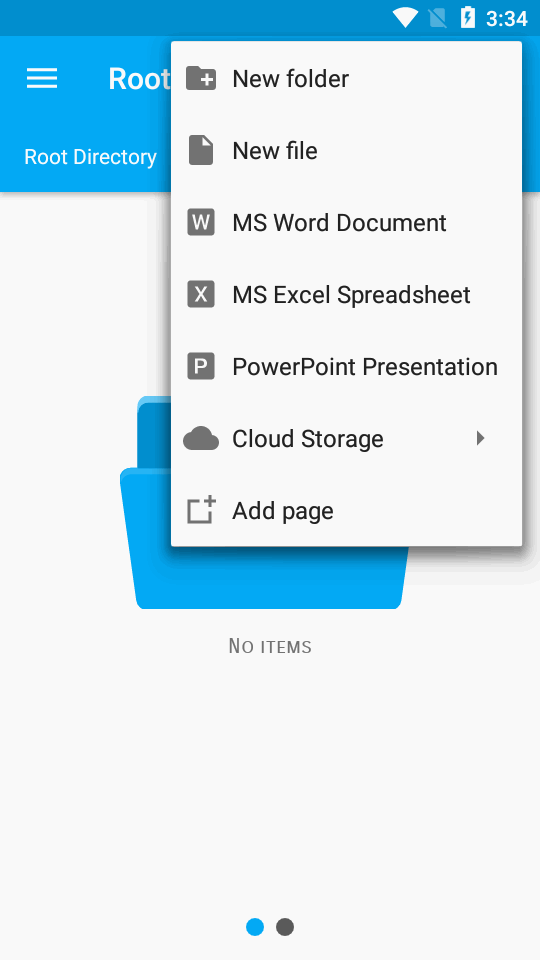
Task: Create an MS Excel Spreadsheet
Action: click(x=347, y=294)
